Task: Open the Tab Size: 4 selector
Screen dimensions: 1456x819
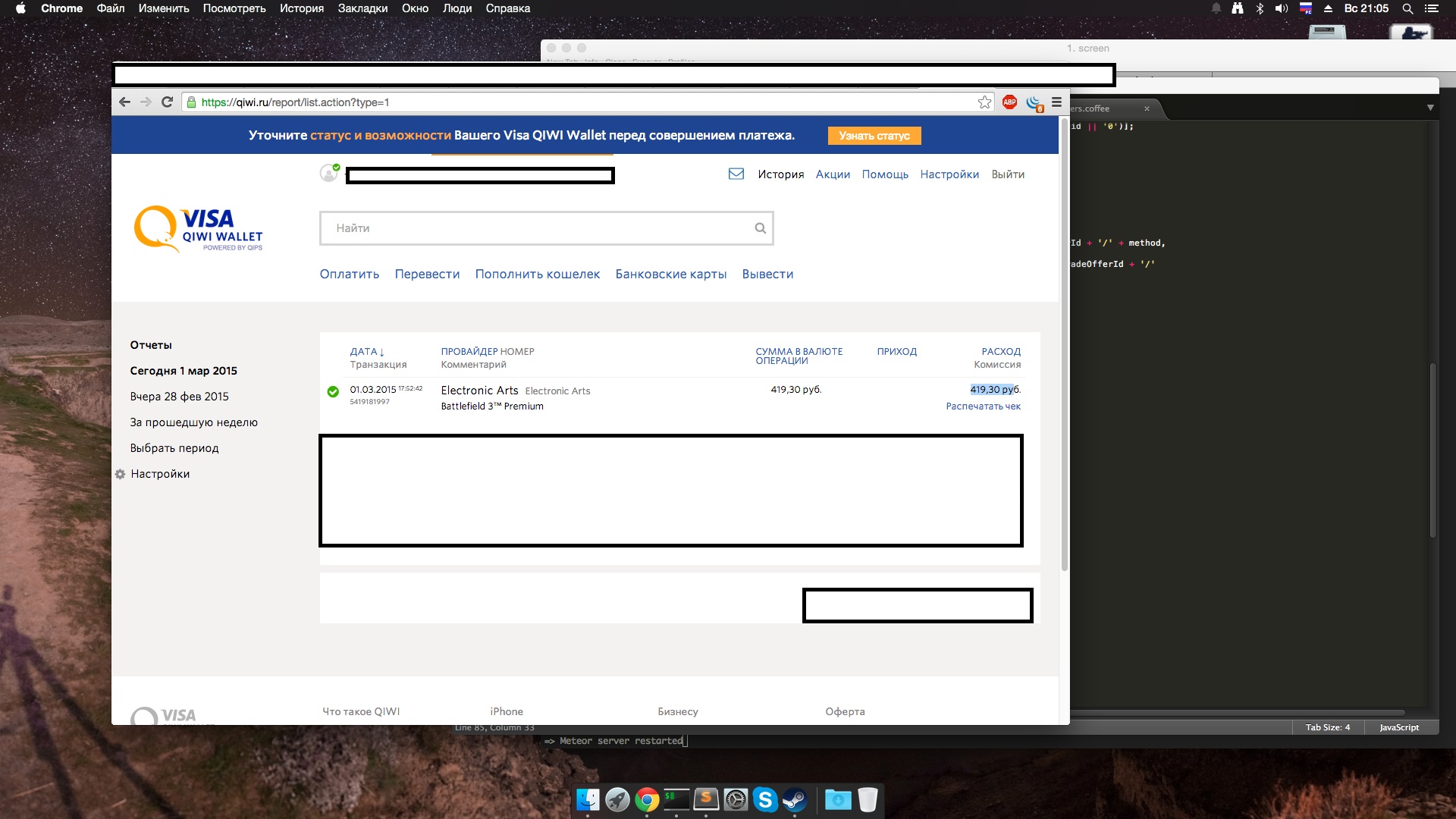Action: pyautogui.click(x=1327, y=727)
